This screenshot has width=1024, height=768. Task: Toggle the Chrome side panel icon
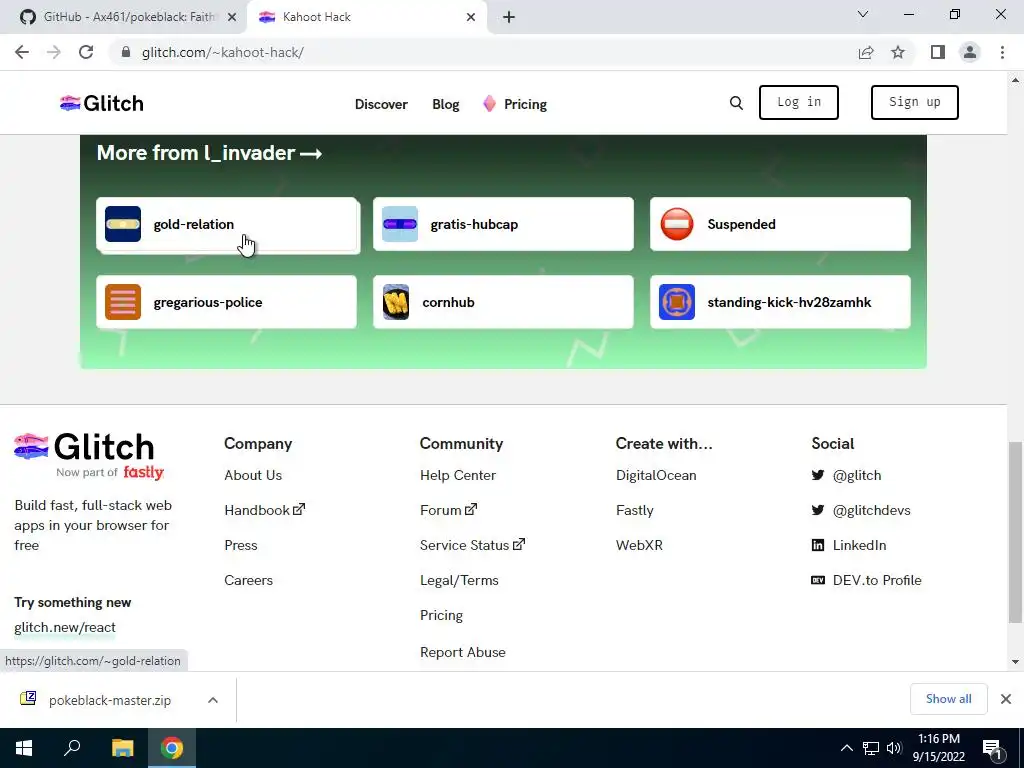[x=938, y=52]
